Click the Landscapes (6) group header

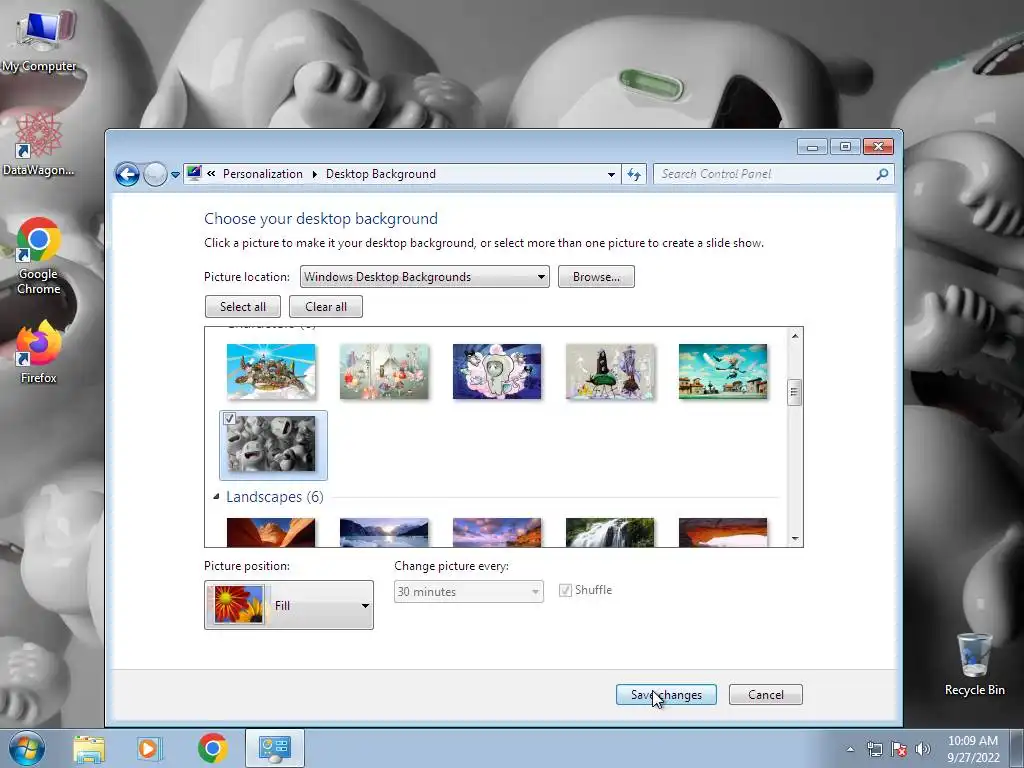274,497
